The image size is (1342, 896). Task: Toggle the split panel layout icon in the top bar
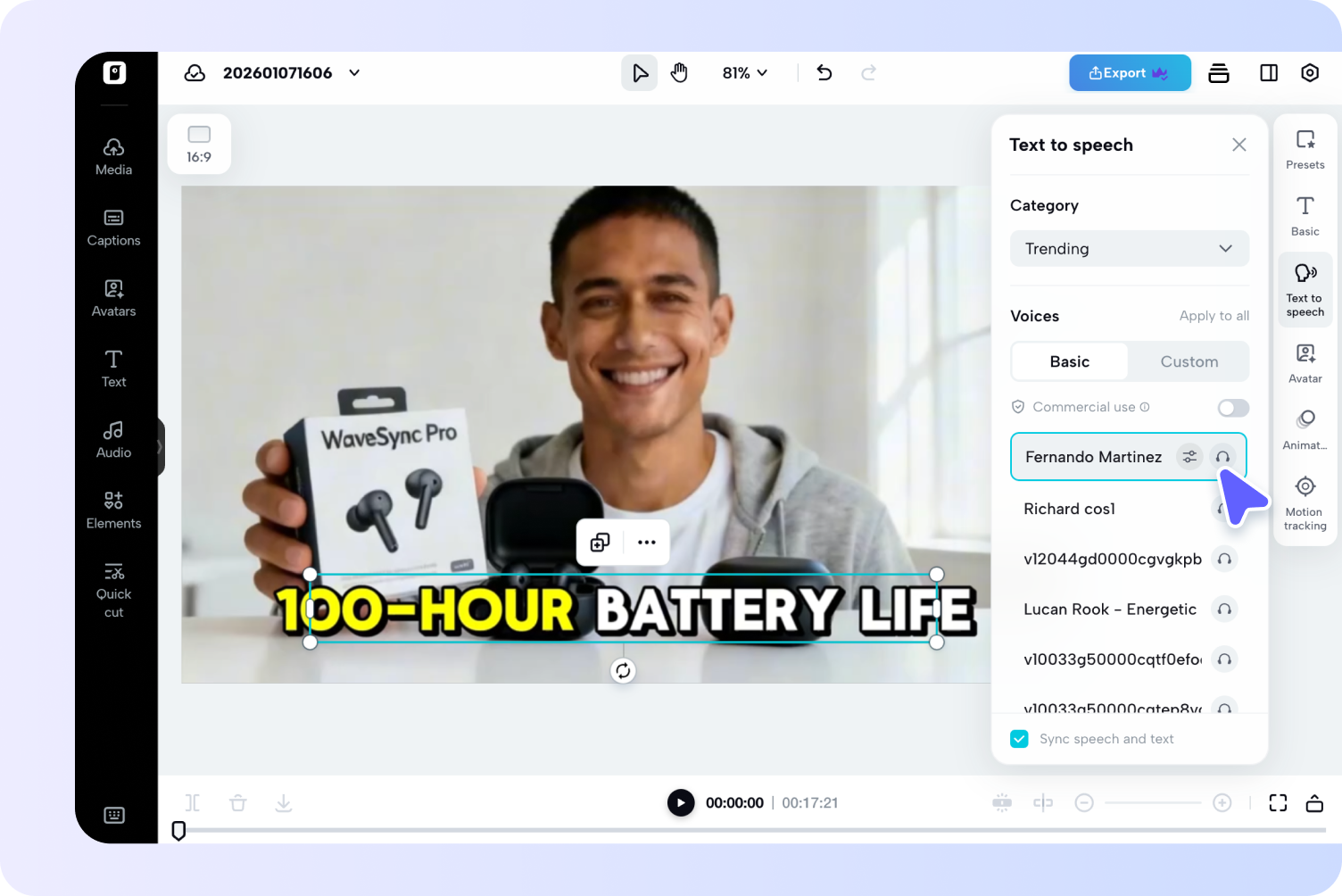1269,73
